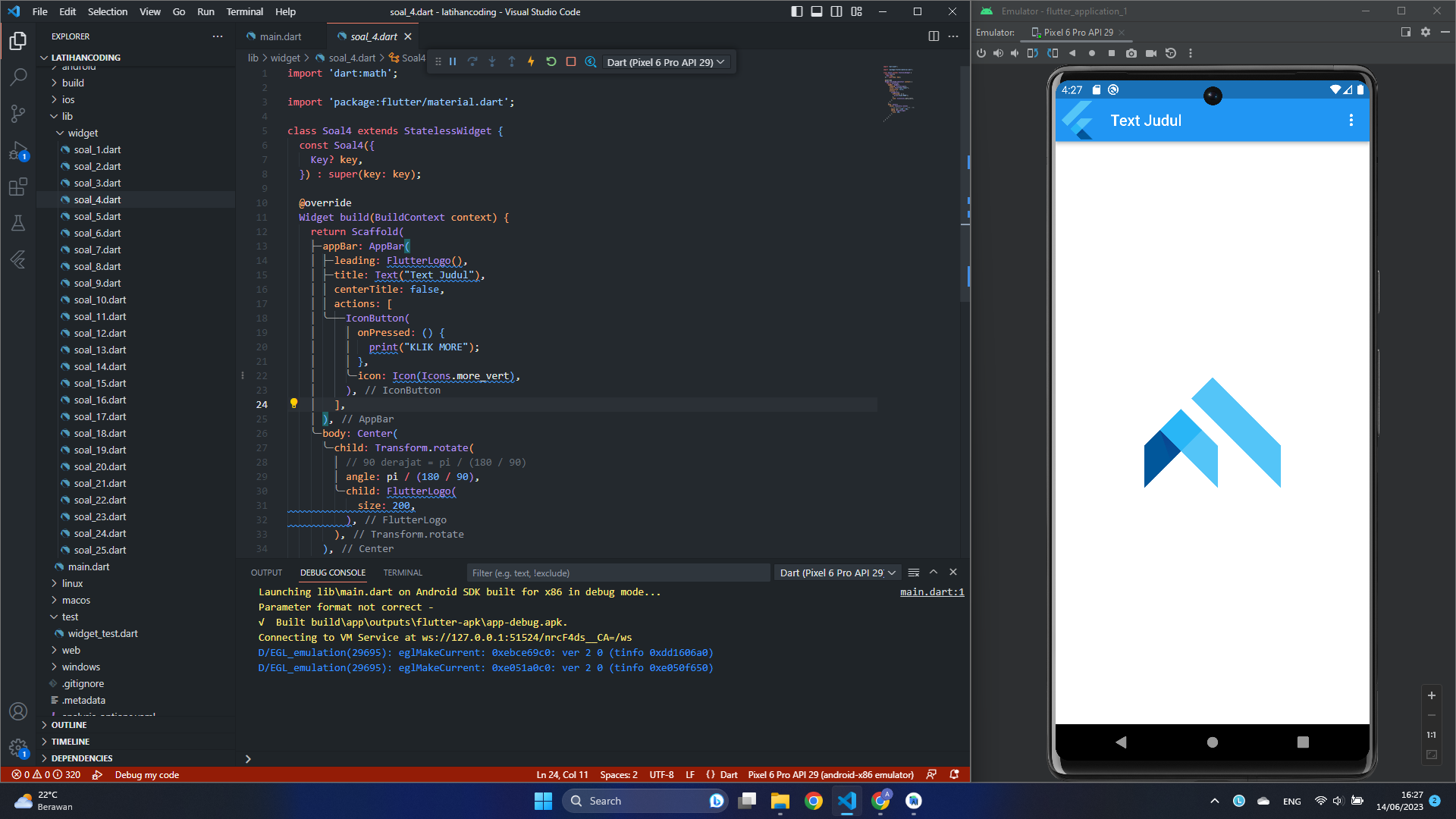Screen dimensions: 1456x819
Task: Open the File menu
Action: click(x=40, y=11)
